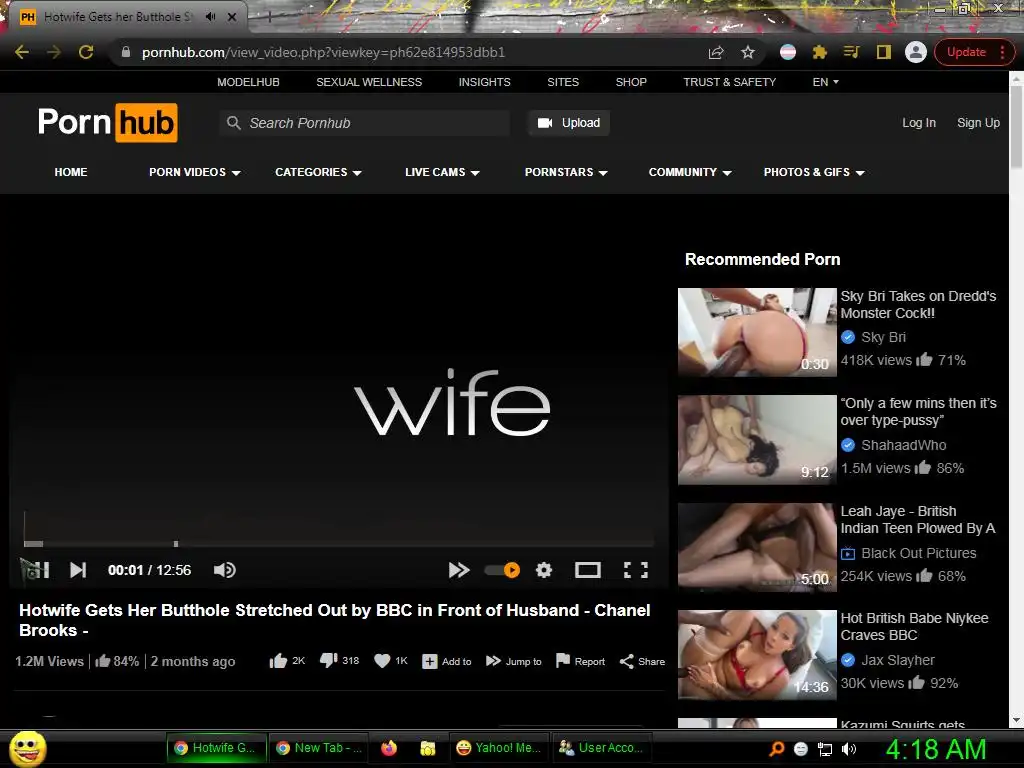Mute the video using the player volume icon
This screenshot has width=1024, height=768.
[x=225, y=570]
